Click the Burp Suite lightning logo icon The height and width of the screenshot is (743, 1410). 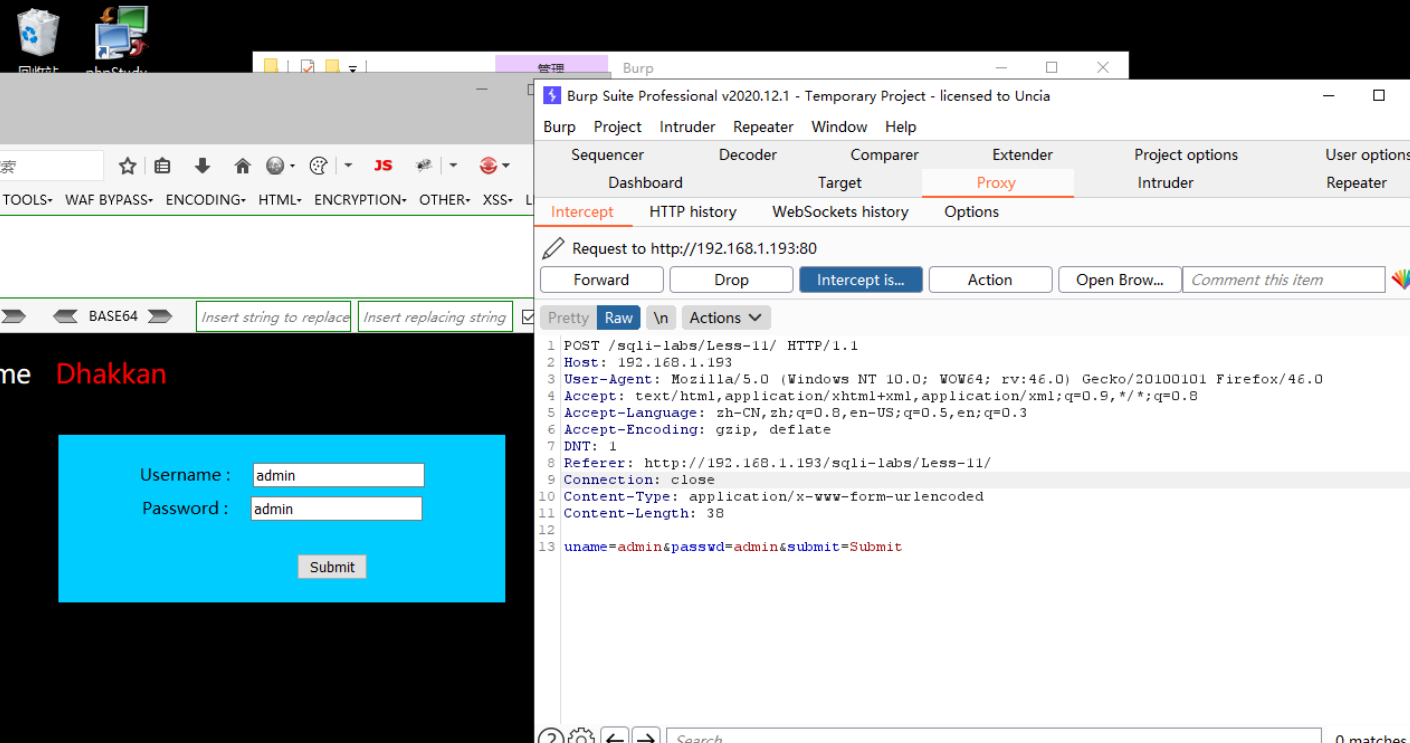(x=552, y=96)
